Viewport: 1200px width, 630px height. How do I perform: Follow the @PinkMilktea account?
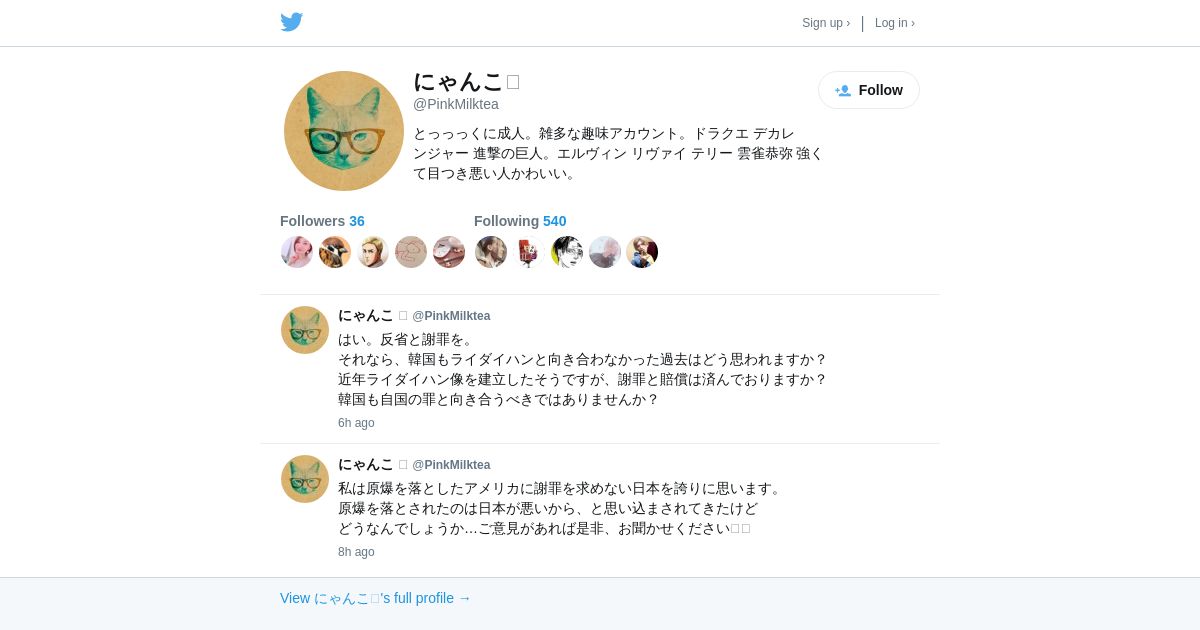click(869, 90)
